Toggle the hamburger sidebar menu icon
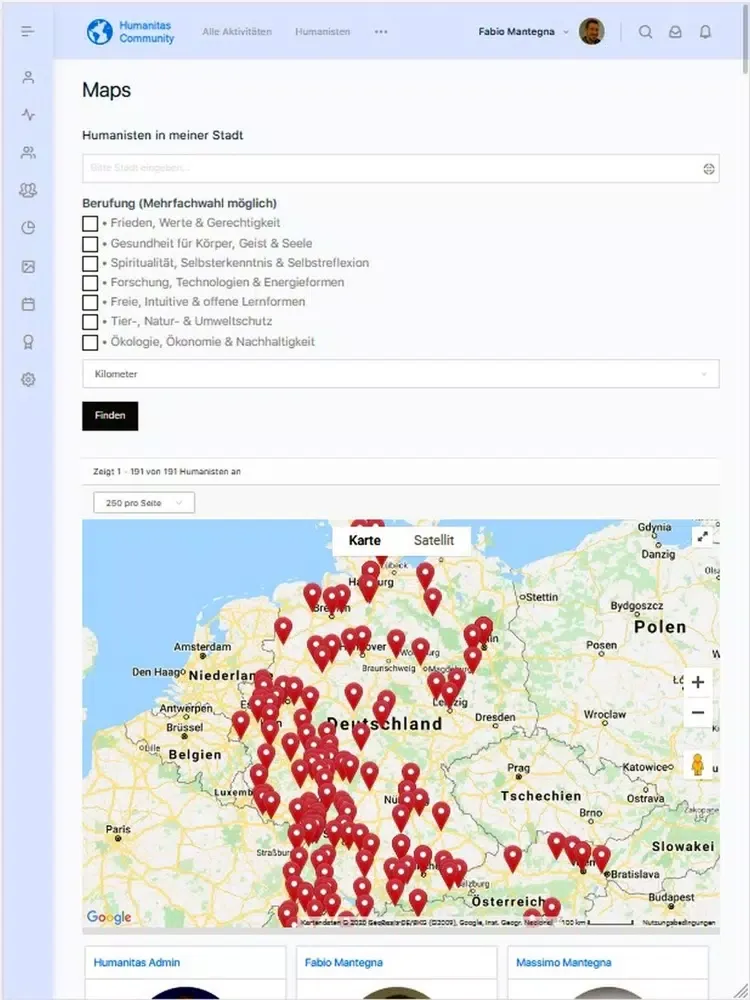Image resolution: width=750 pixels, height=1000 pixels. point(27,31)
